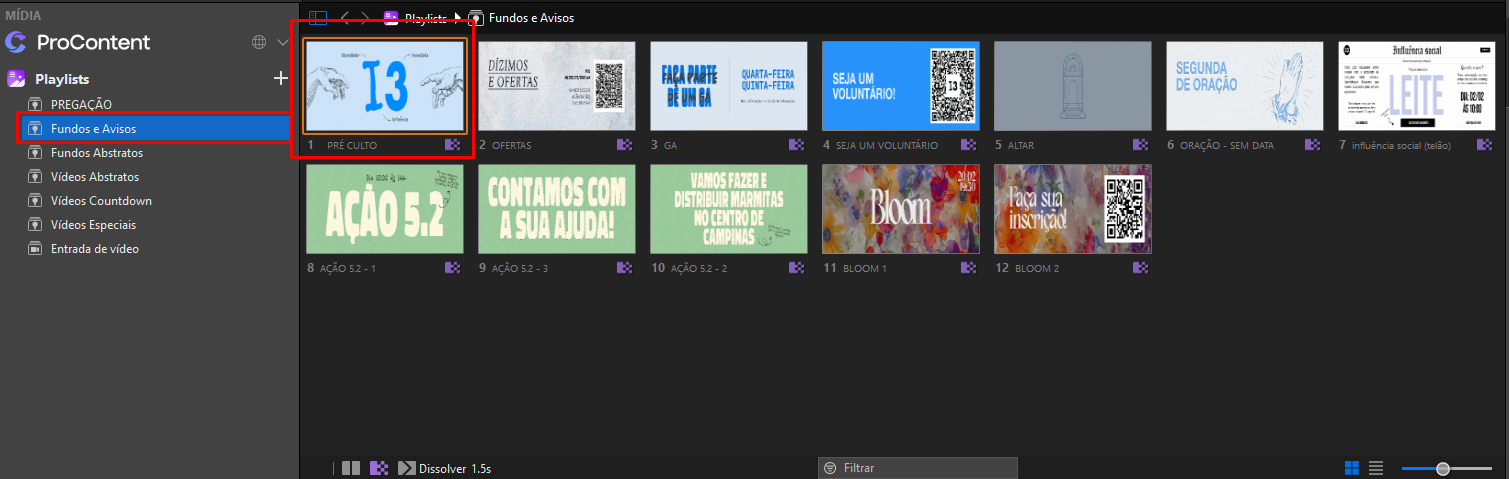Image resolution: width=1509 pixels, height=479 pixels.
Task: Select the PRÉ CULTO thumbnail
Action: (x=385, y=86)
